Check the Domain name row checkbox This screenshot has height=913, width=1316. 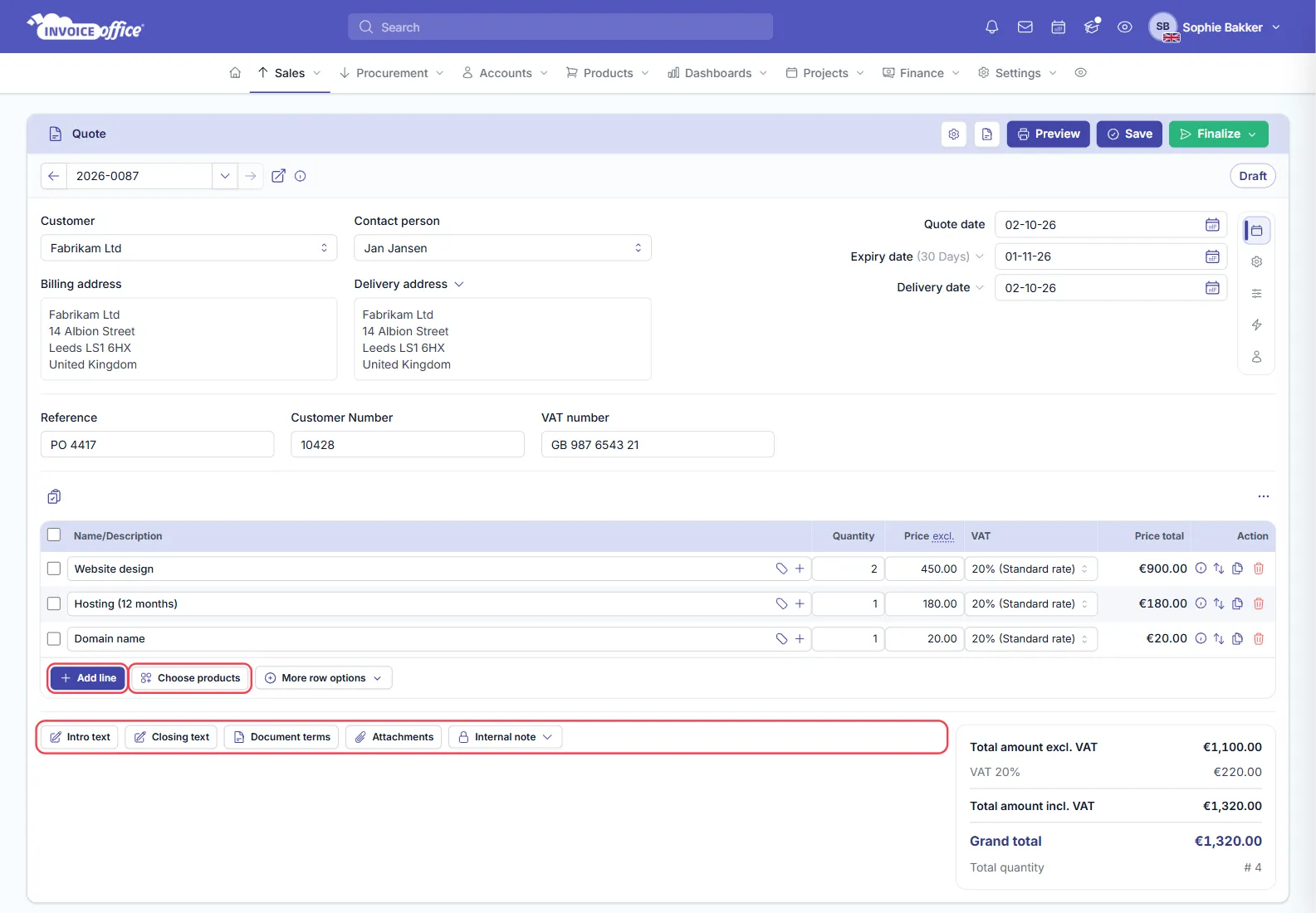coord(54,638)
